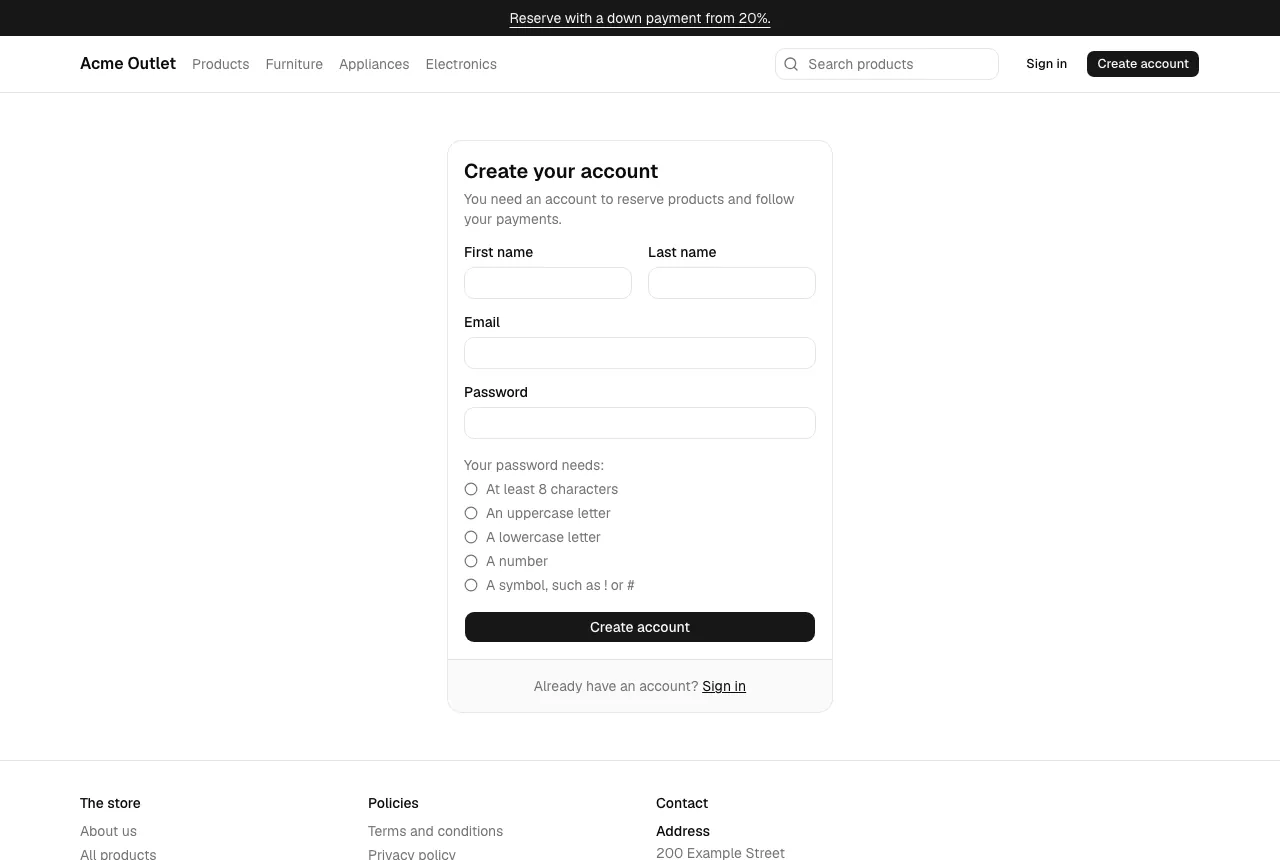Open the Furniture nav item
This screenshot has height=860, width=1280.
coord(294,64)
